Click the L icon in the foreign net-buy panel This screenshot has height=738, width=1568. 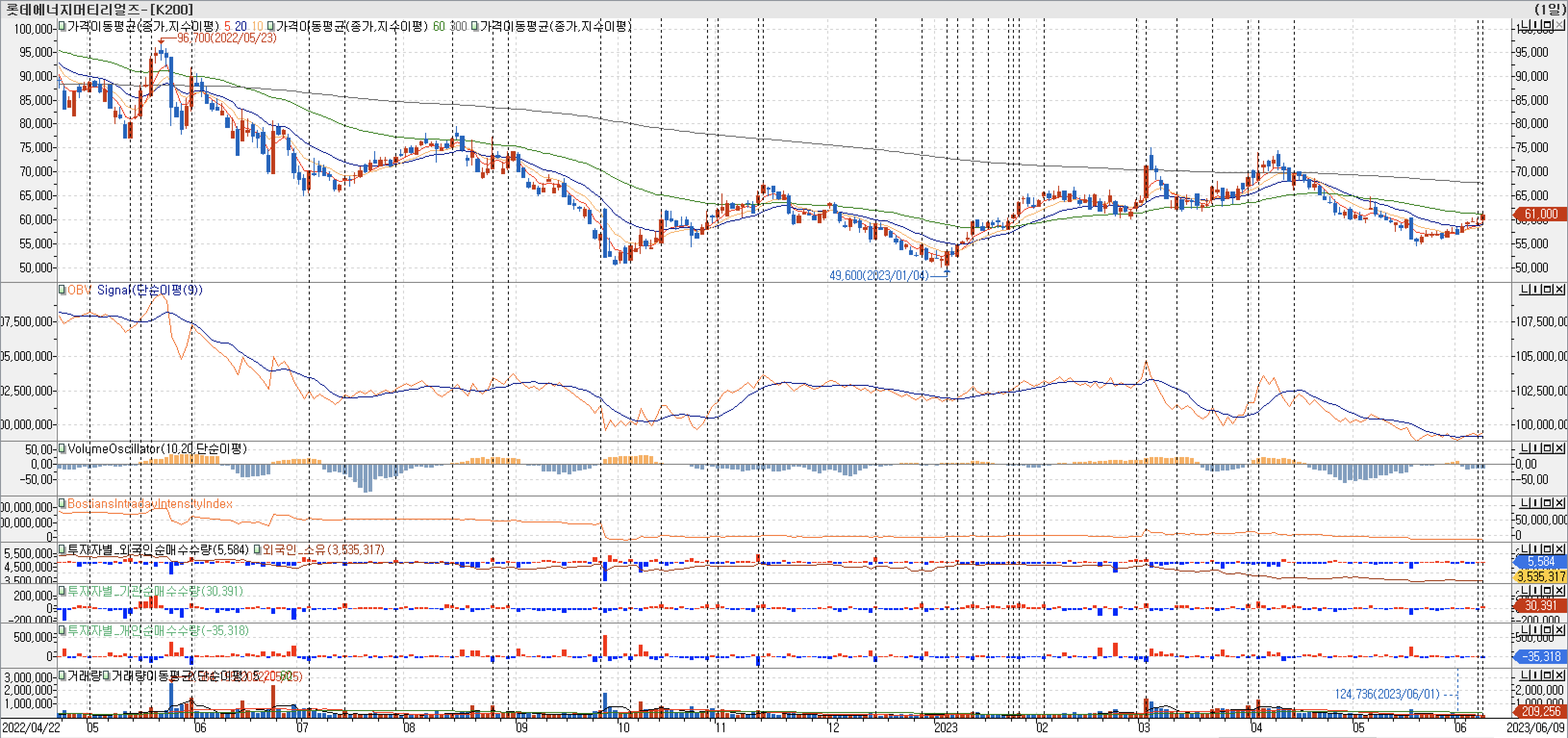point(1524,549)
